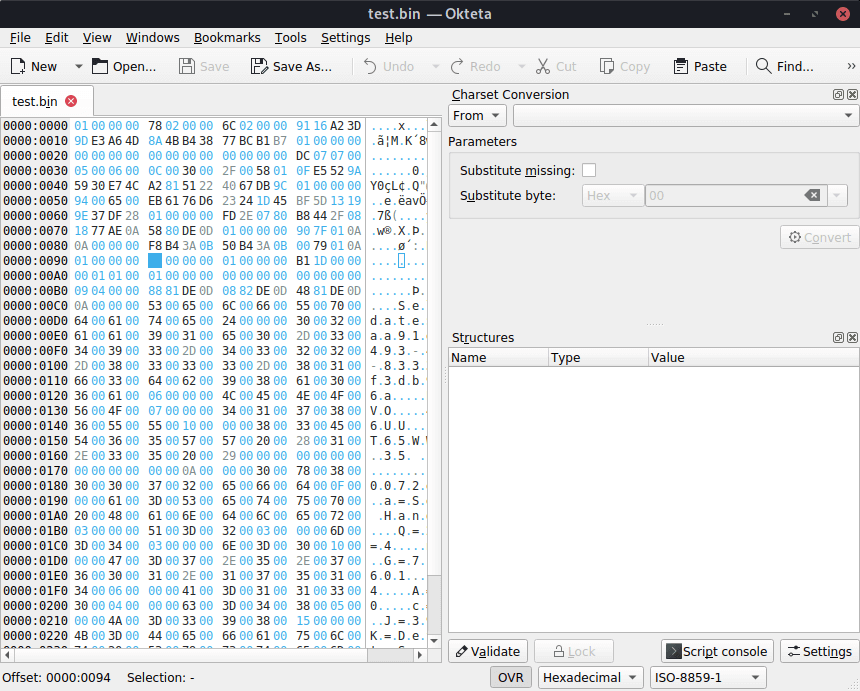Screen dimensions: 860x691
Task: Open the File menu
Action: (20, 37)
